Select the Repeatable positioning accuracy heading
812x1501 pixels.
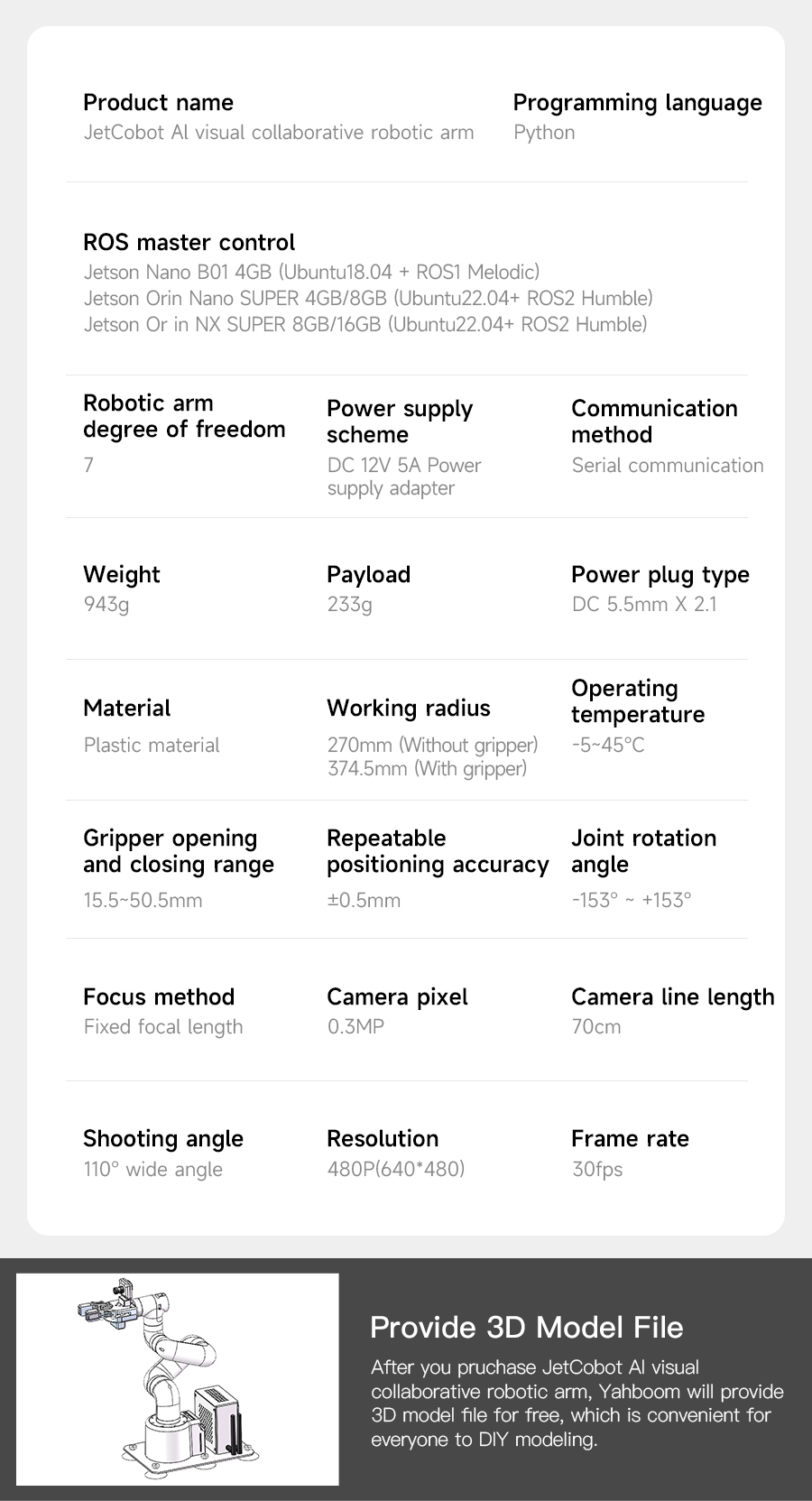438,851
